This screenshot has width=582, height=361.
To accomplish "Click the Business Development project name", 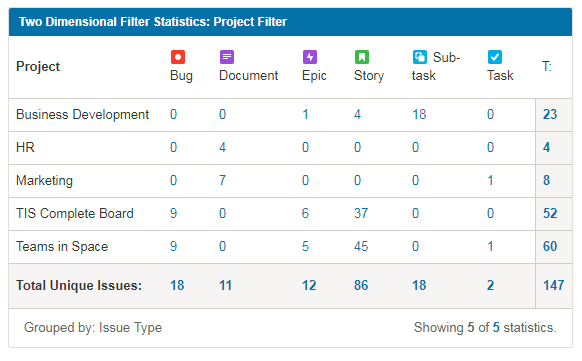I will (82, 115).
